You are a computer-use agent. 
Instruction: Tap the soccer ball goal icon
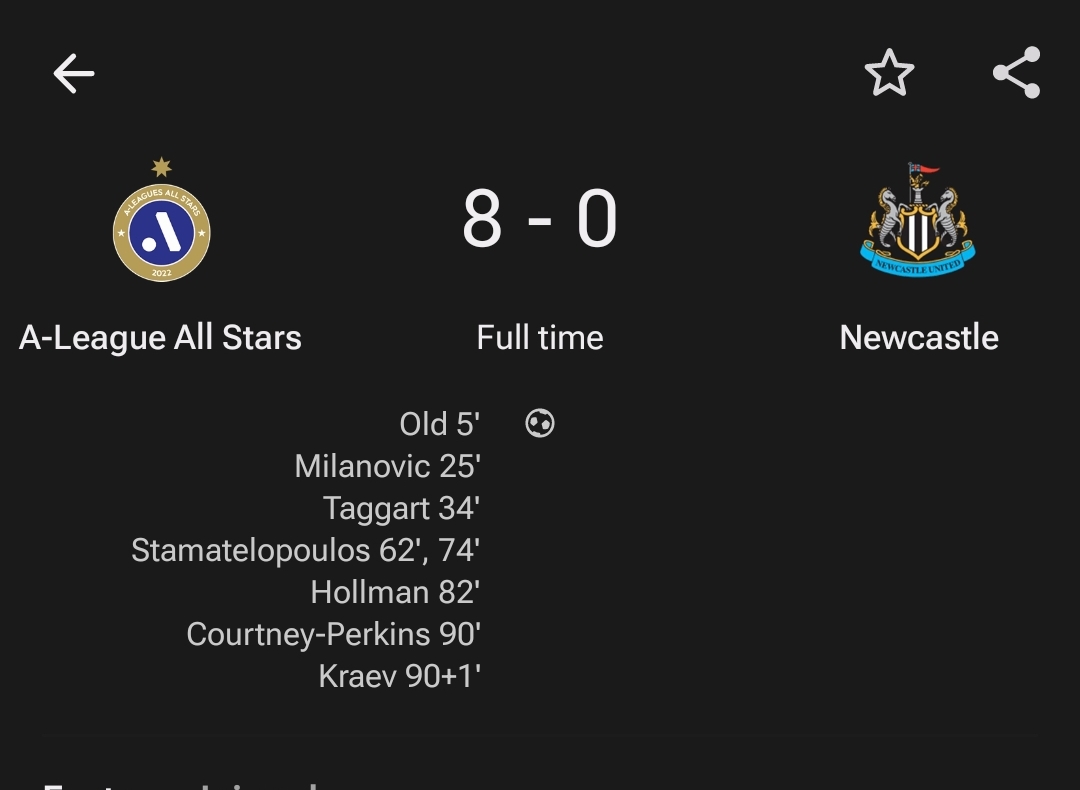click(539, 423)
